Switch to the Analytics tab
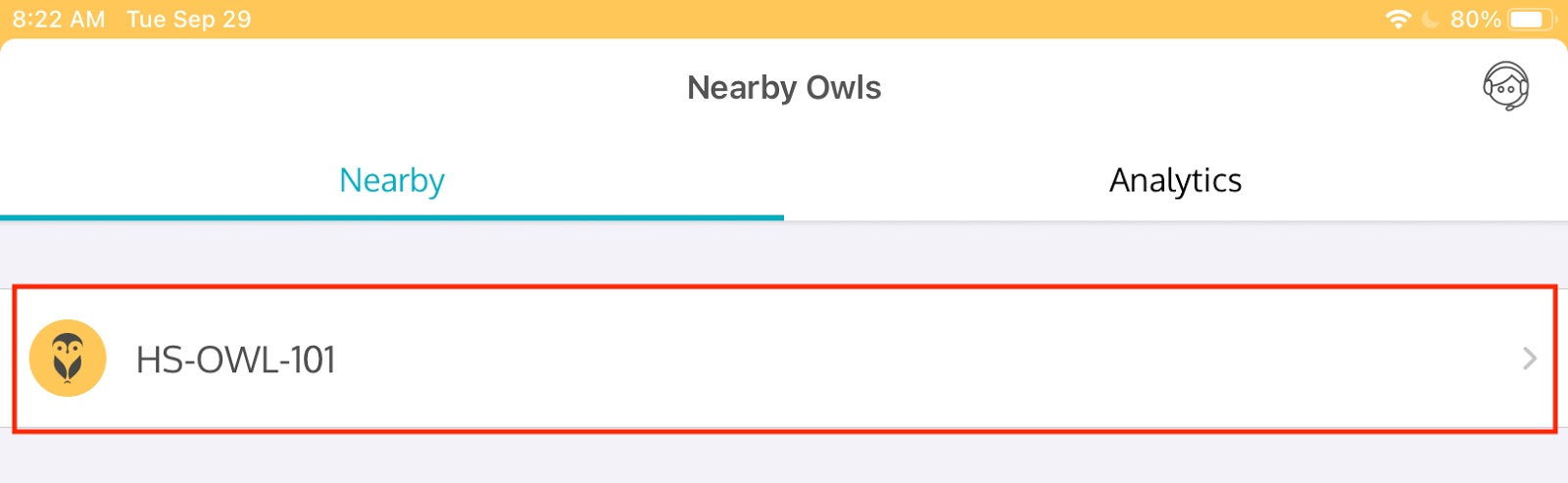1568x483 pixels. tap(1175, 180)
